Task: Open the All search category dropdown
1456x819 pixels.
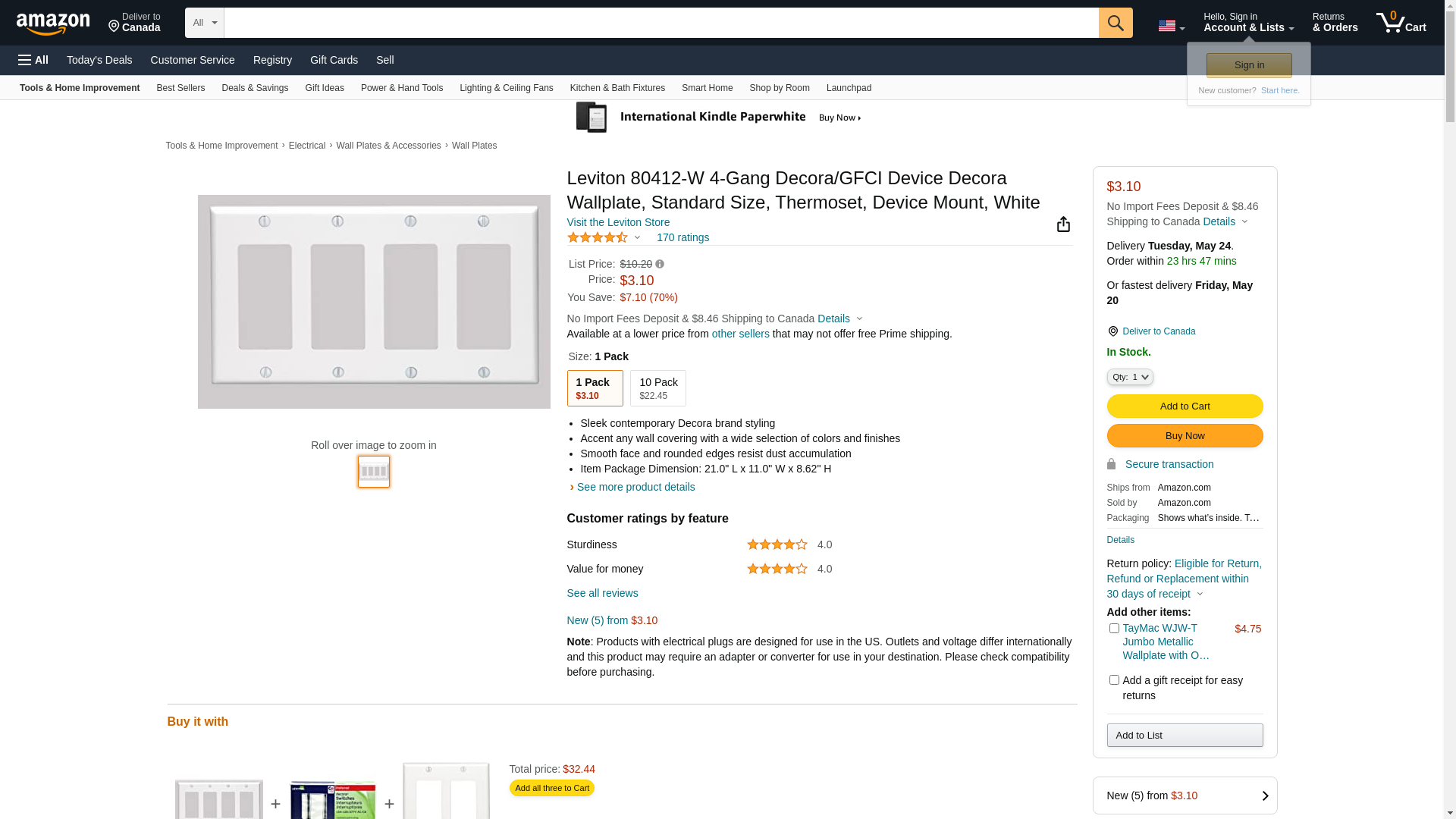Action: click(x=204, y=23)
